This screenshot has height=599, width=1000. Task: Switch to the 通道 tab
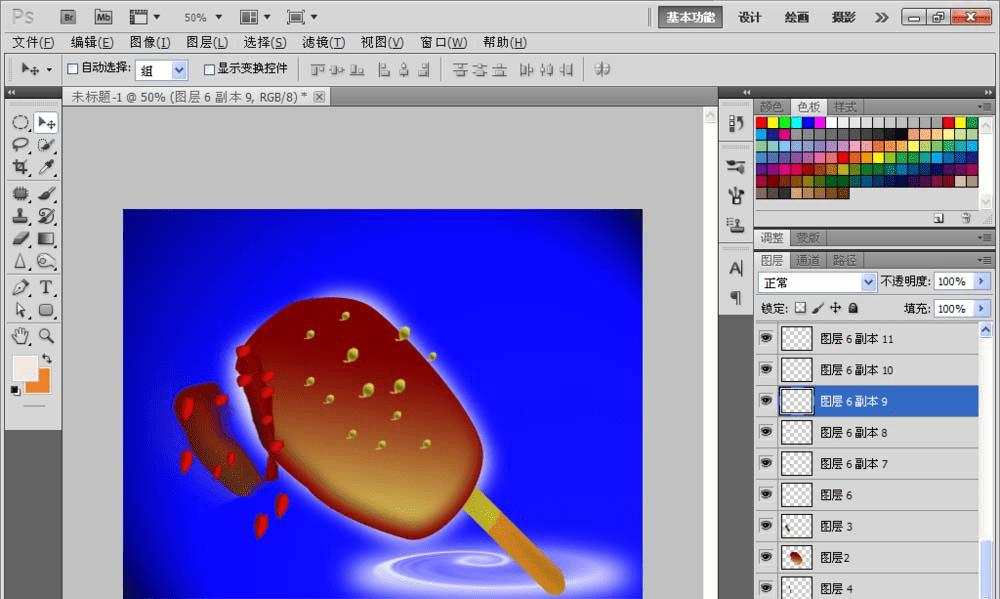coord(809,260)
